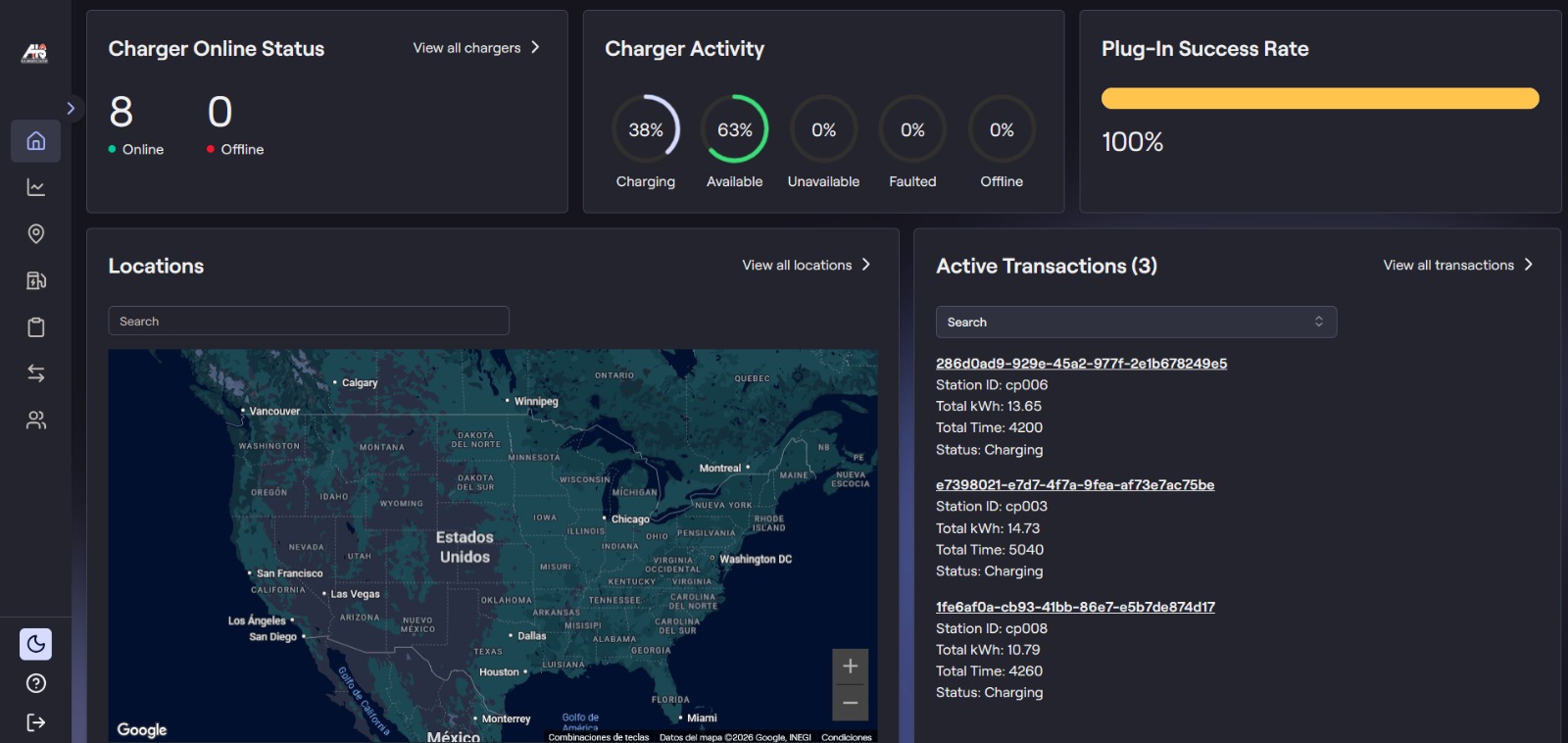This screenshot has width=1568, height=743.
Task: Click the Active Transactions (3) heading
Action: click(x=1047, y=266)
